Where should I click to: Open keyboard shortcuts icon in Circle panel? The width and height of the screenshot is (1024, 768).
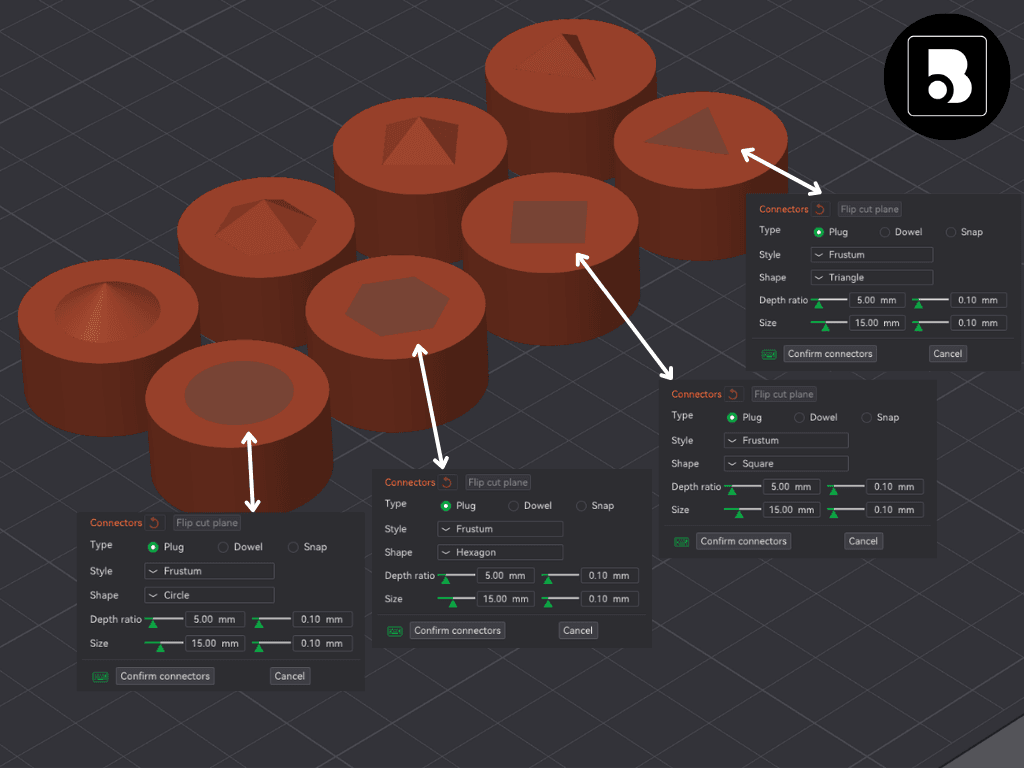[x=100, y=677]
